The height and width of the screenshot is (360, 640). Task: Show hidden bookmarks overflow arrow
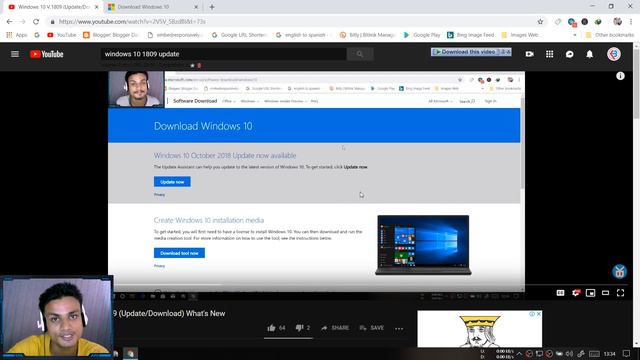point(575,35)
